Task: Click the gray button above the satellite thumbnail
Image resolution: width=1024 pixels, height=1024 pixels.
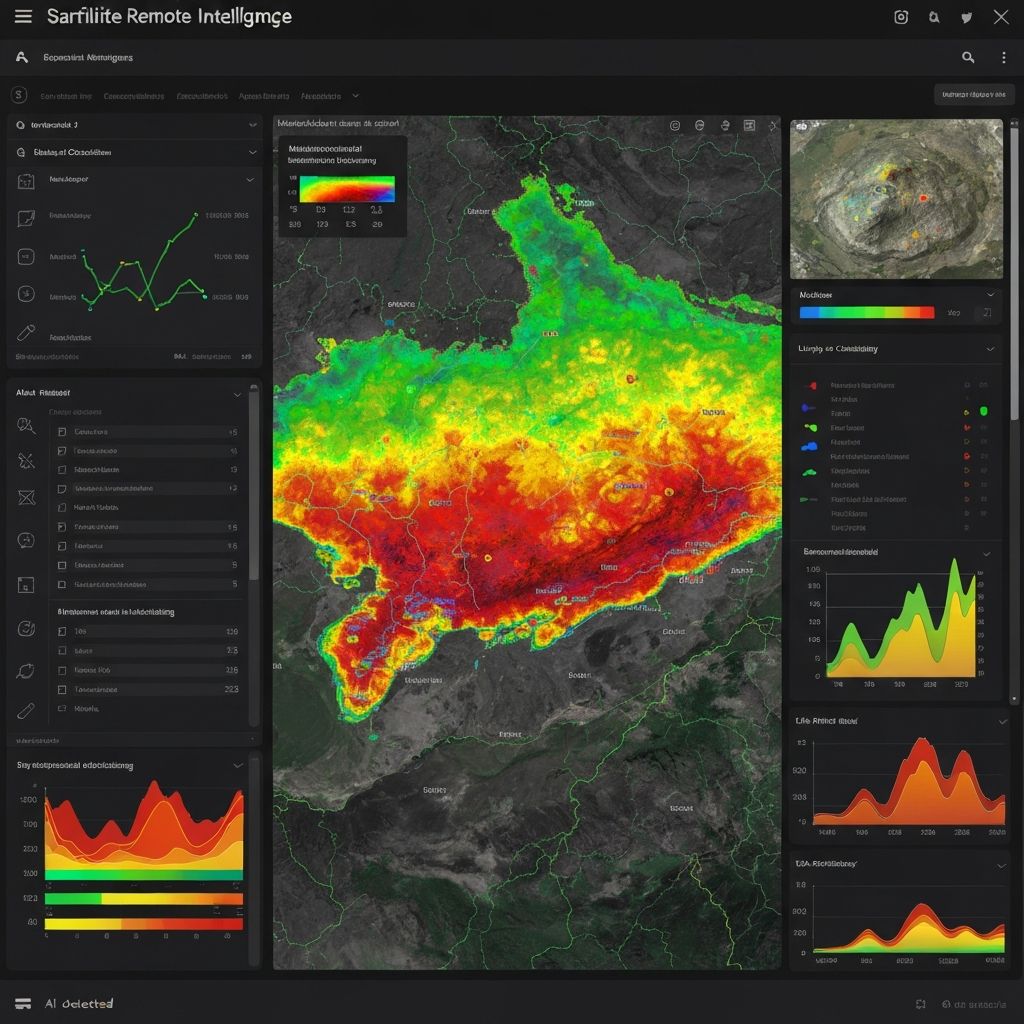Action: point(974,95)
